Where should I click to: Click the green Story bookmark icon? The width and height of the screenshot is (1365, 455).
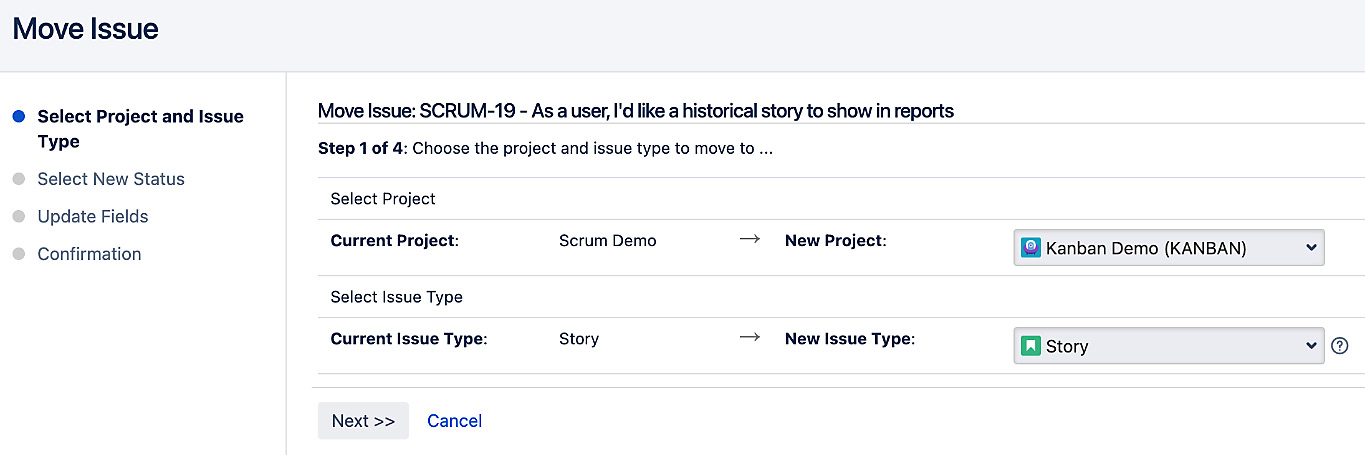pyautogui.click(x=1031, y=346)
